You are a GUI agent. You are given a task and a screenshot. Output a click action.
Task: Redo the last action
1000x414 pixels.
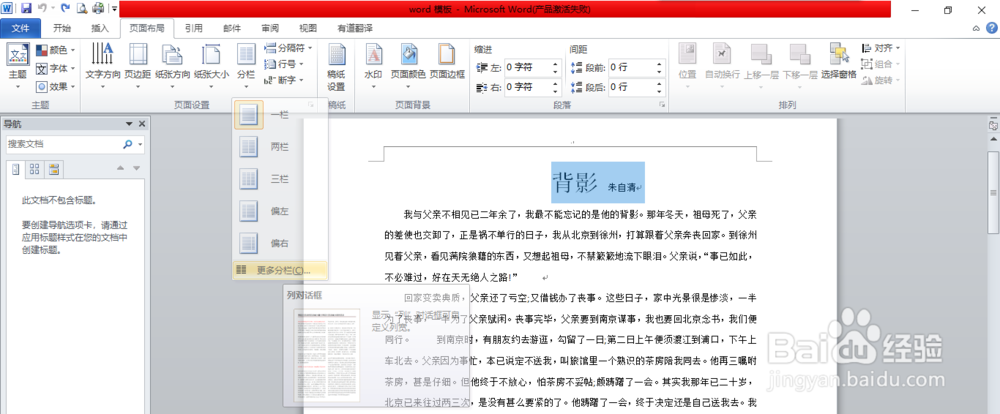pos(65,8)
